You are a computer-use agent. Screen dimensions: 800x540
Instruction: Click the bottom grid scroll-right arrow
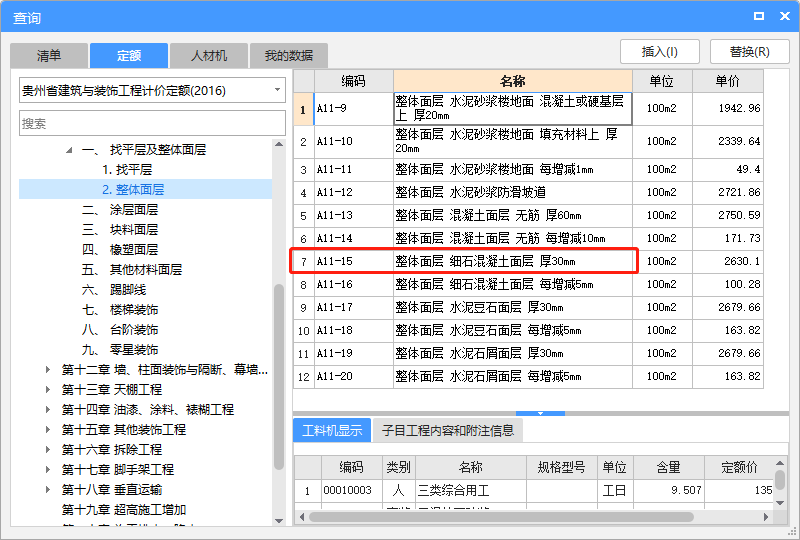766,517
